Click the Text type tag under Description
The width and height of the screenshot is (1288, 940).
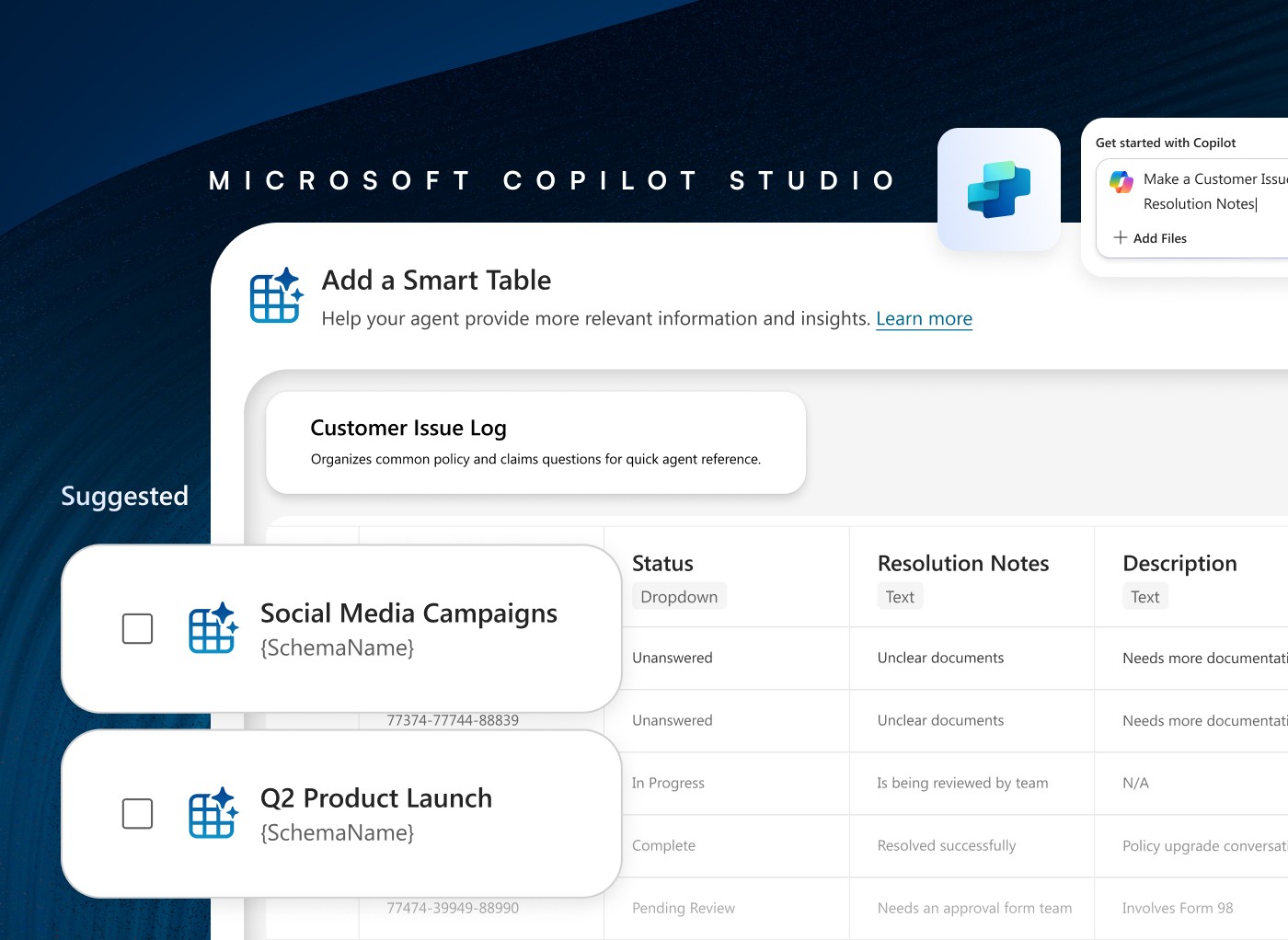pos(1145,597)
